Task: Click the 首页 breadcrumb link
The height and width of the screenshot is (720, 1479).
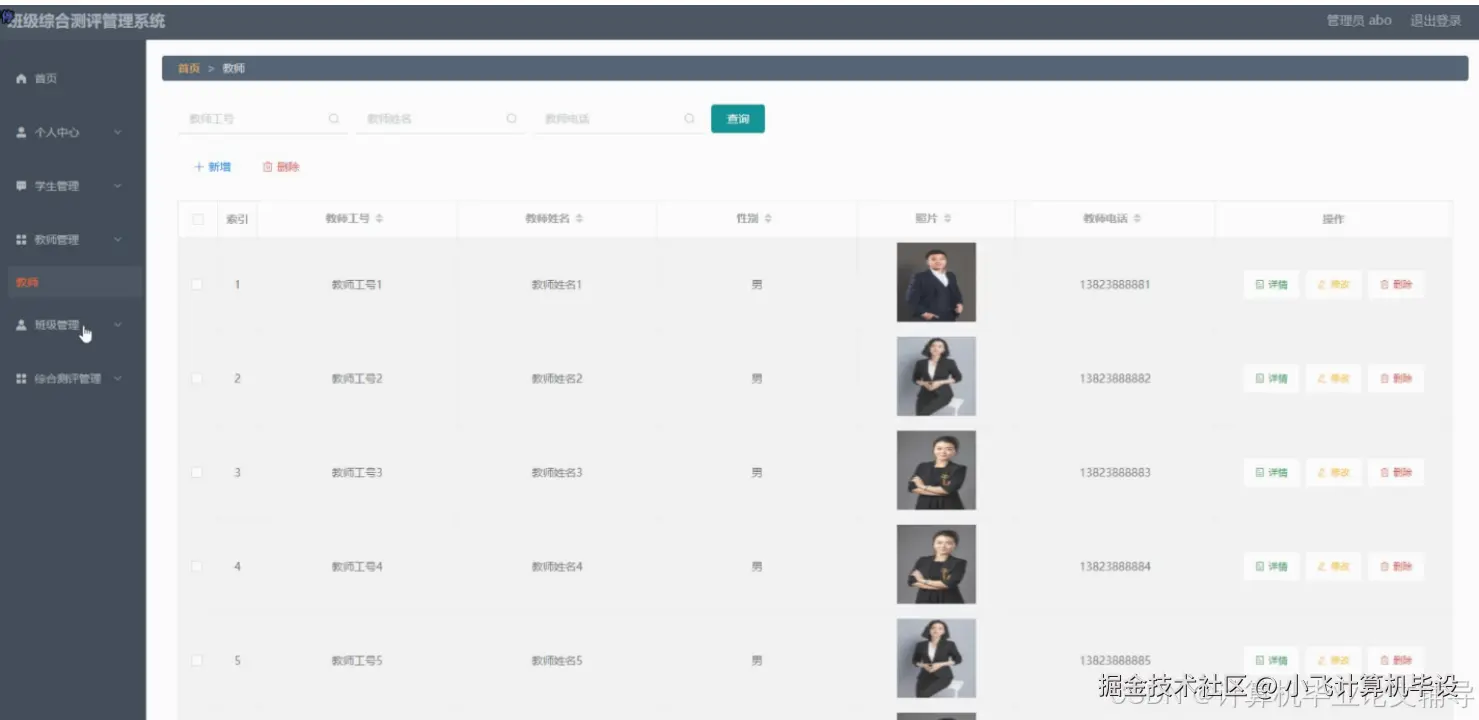Action: (189, 69)
